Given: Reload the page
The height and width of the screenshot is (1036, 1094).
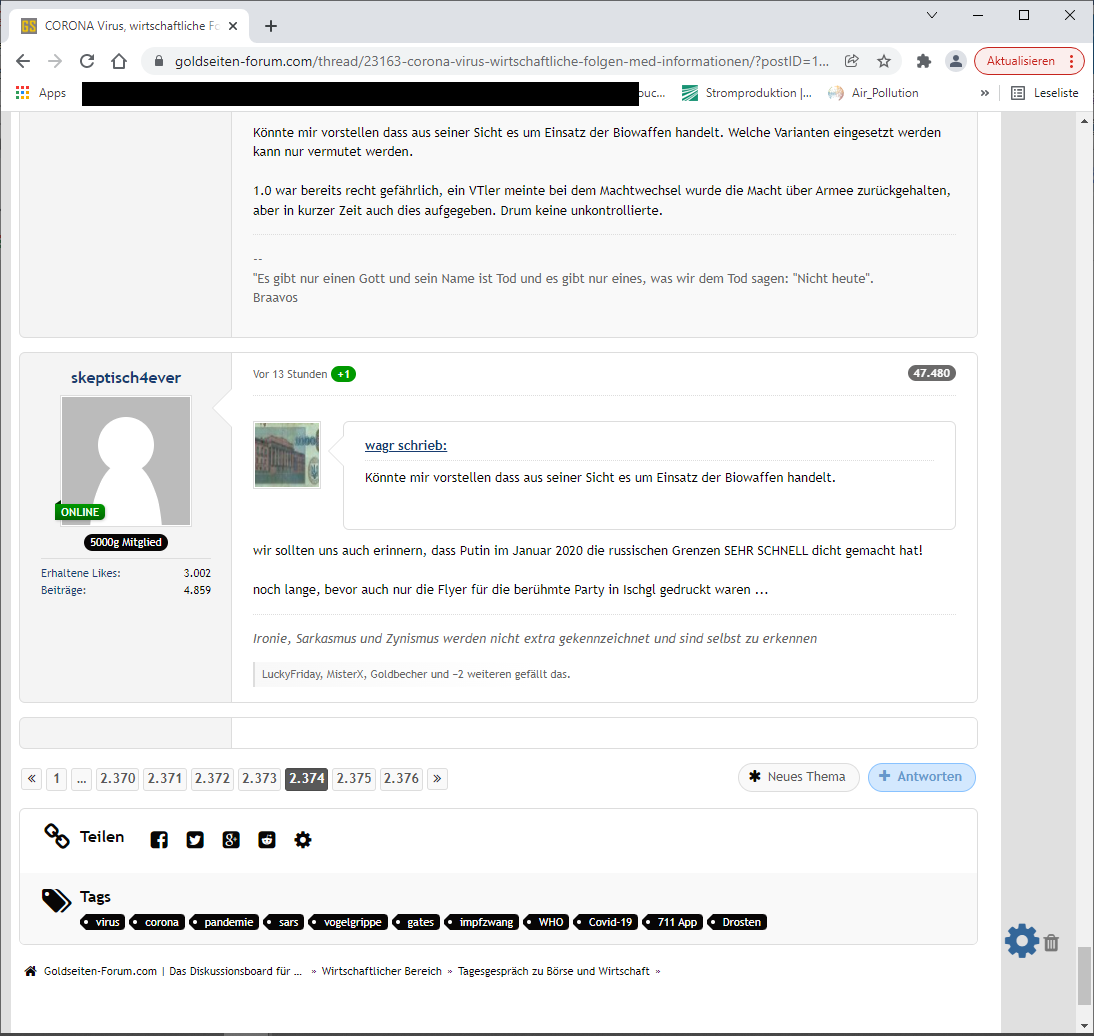Looking at the screenshot, I should point(87,61).
